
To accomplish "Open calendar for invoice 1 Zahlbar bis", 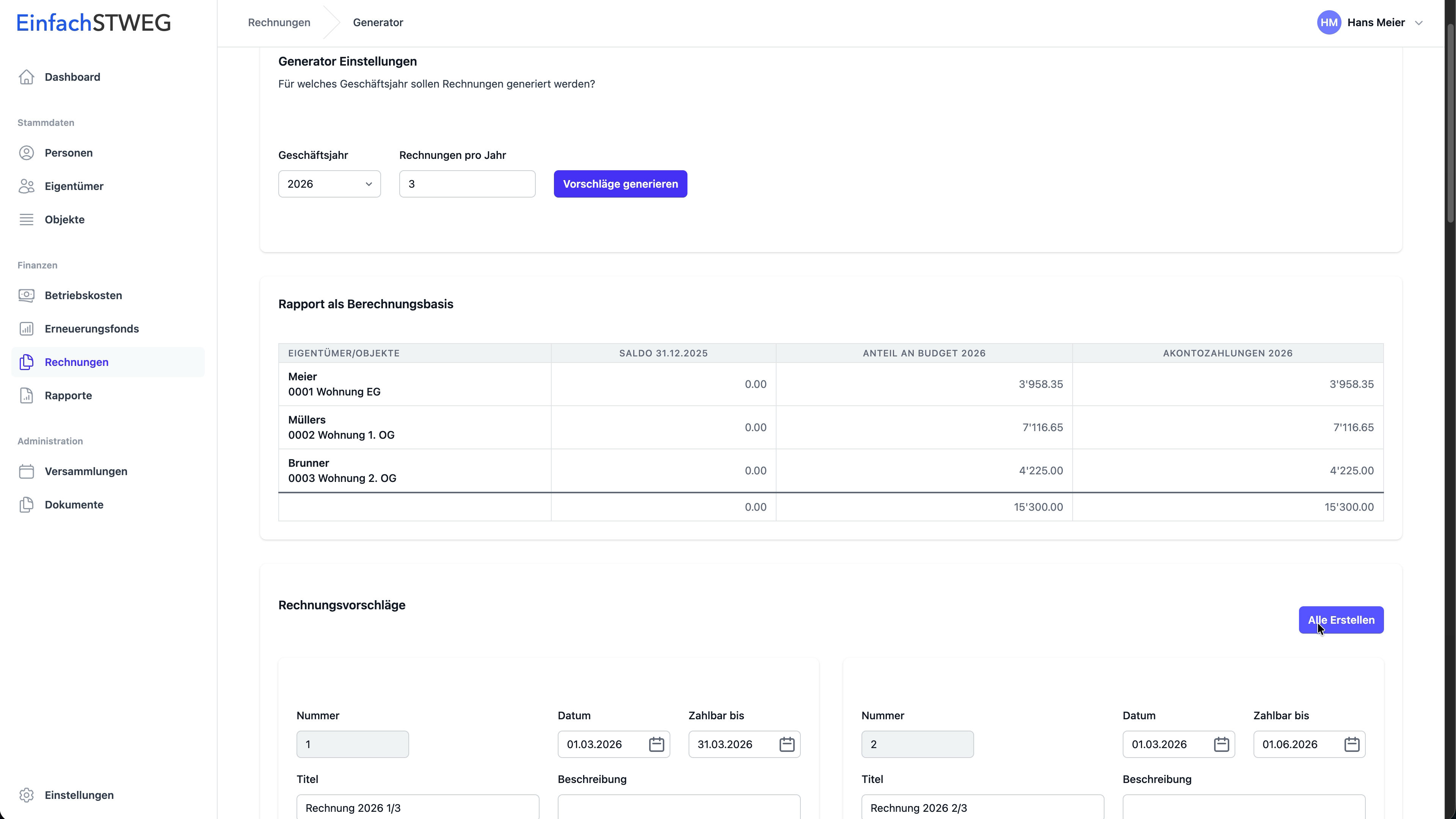I will click(787, 744).
